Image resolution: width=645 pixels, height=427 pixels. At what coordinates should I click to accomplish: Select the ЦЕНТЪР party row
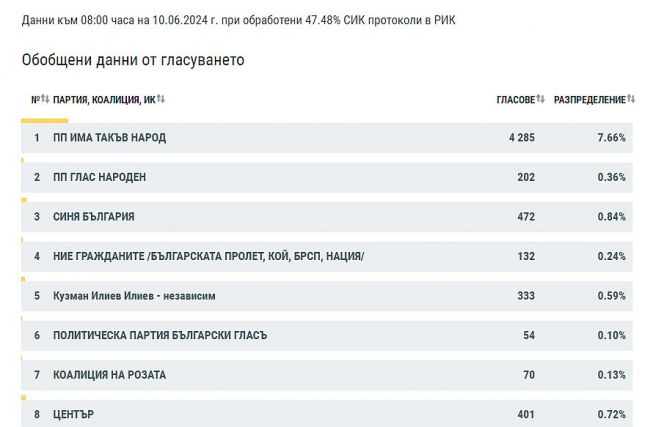point(327,413)
